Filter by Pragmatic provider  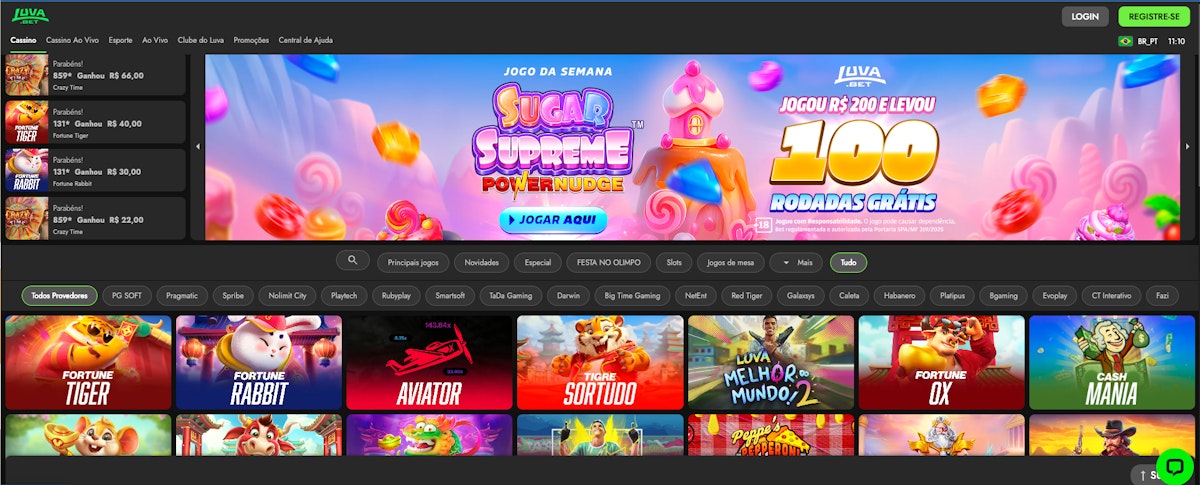[182, 296]
